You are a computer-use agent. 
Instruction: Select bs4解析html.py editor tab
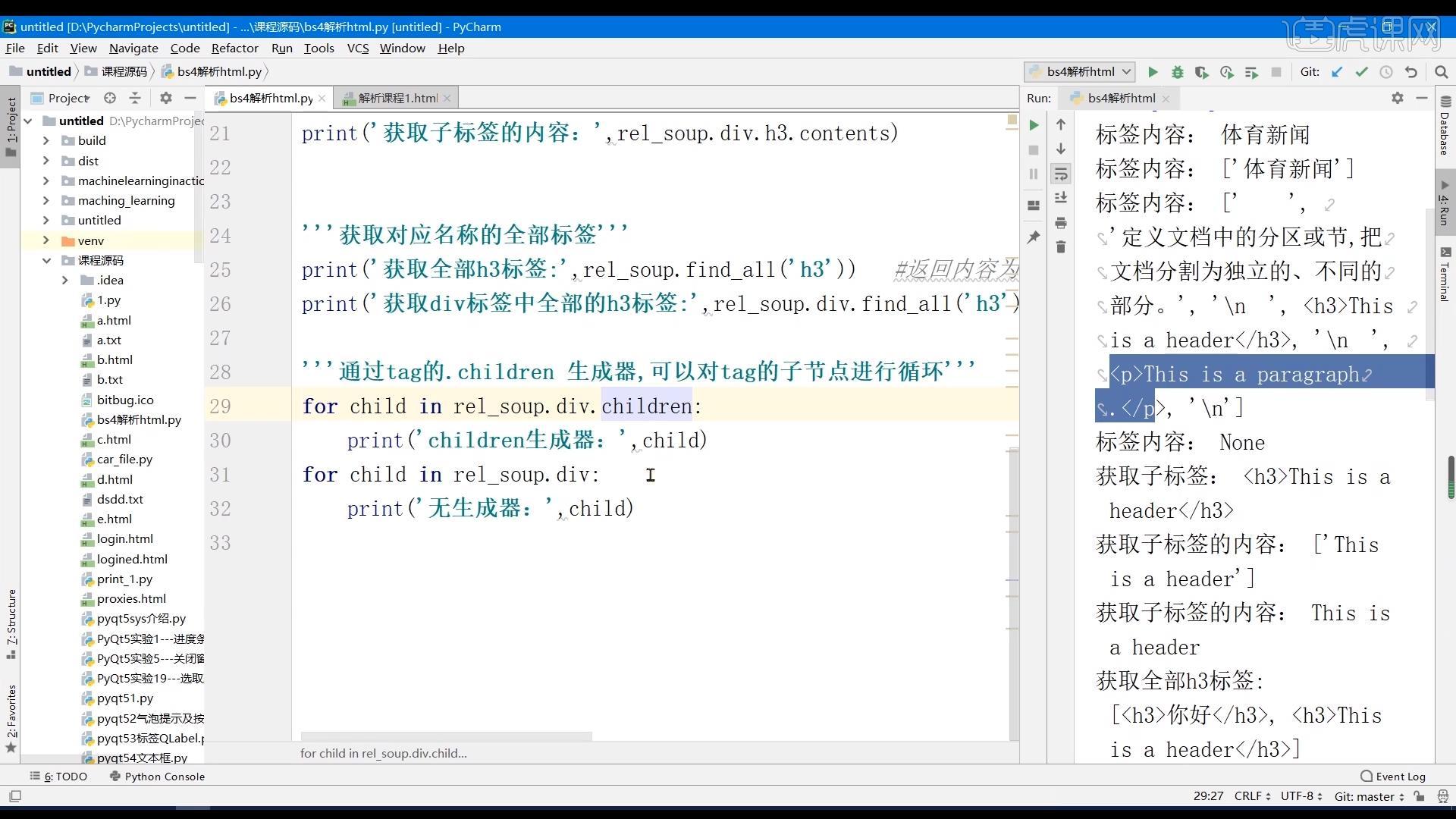pyautogui.click(x=270, y=98)
